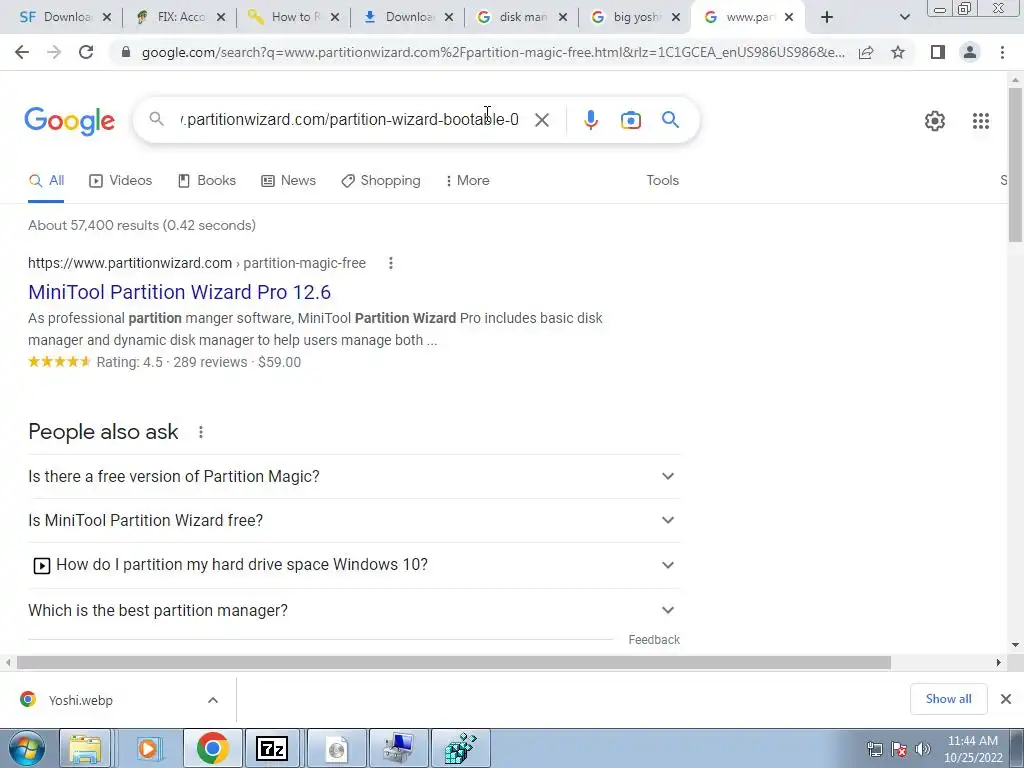Open the More search filters menu
The height and width of the screenshot is (768, 1024).
pyautogui.click(x=468, y=181)
